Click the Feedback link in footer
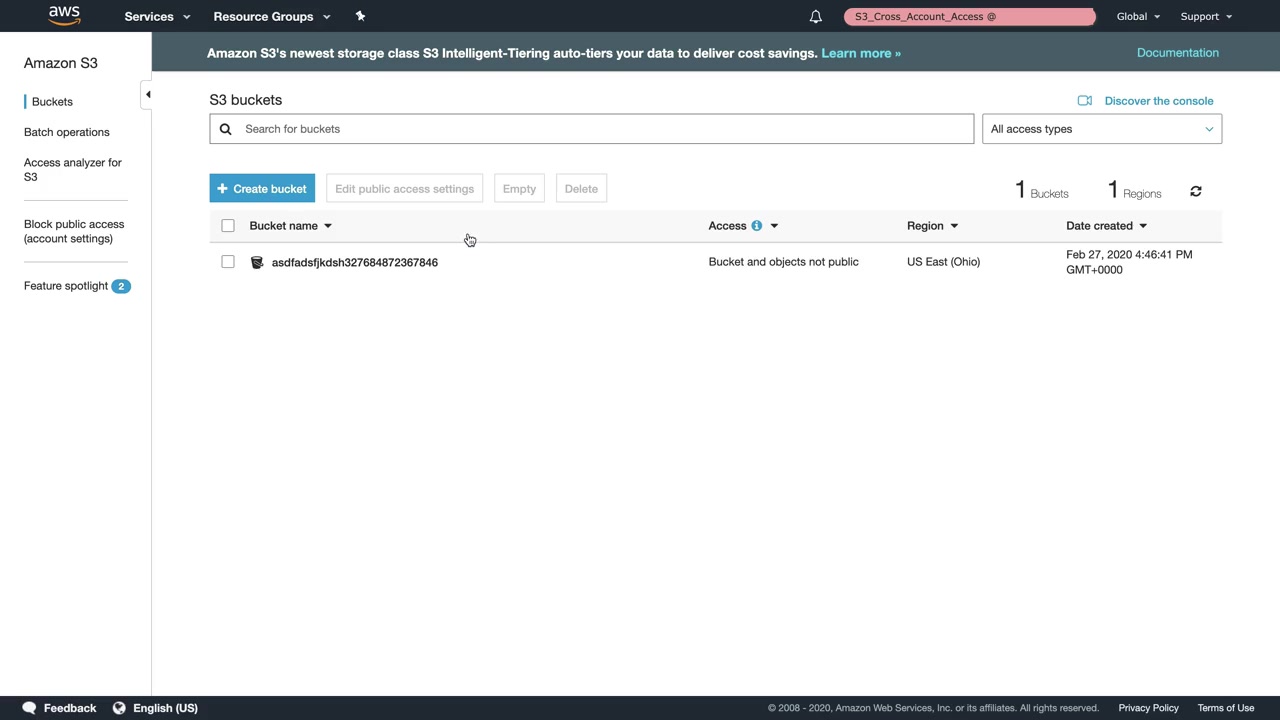Image resolution: width=1280 pixels, height=720 pixels. [x=70, y=708]
